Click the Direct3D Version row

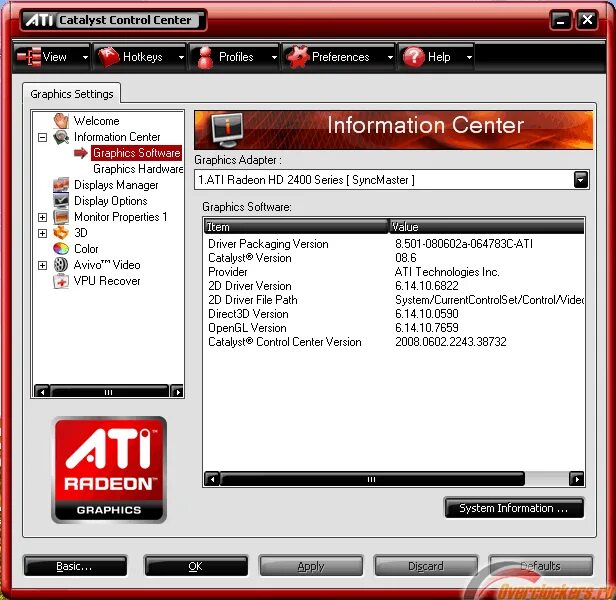394,314
